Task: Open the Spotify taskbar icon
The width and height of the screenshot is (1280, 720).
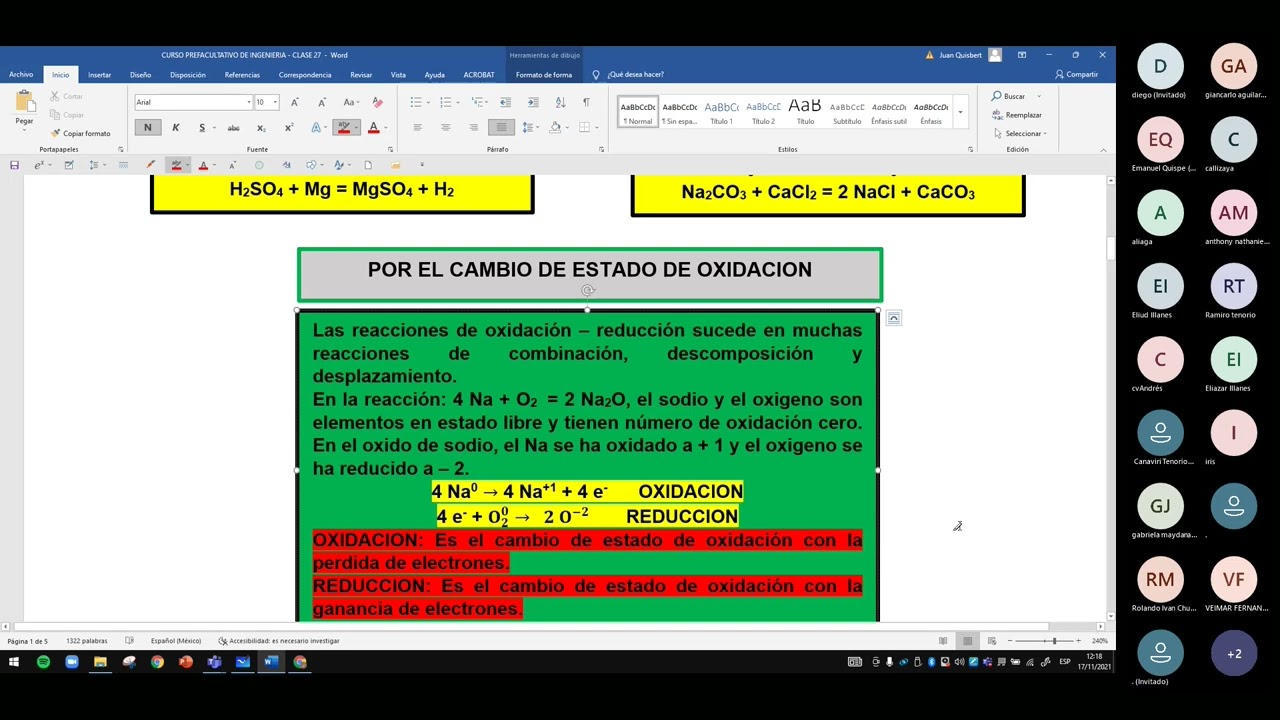Action: point(43,662)
